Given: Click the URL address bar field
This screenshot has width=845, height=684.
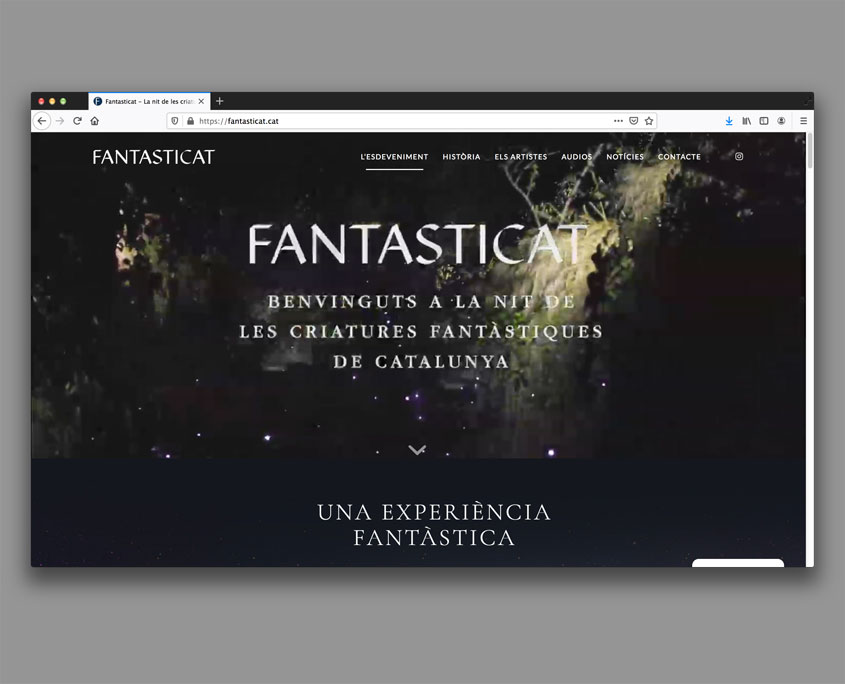Looking at the screenshot, I should (400, 121).
